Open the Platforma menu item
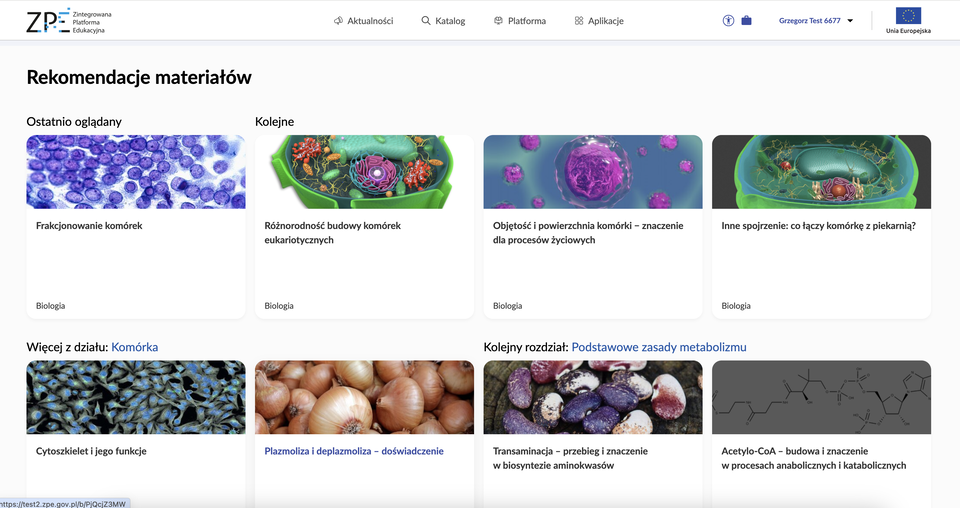The width and height of the screenshot is (960, 508). pyautogui.click(x=526, y=21)
